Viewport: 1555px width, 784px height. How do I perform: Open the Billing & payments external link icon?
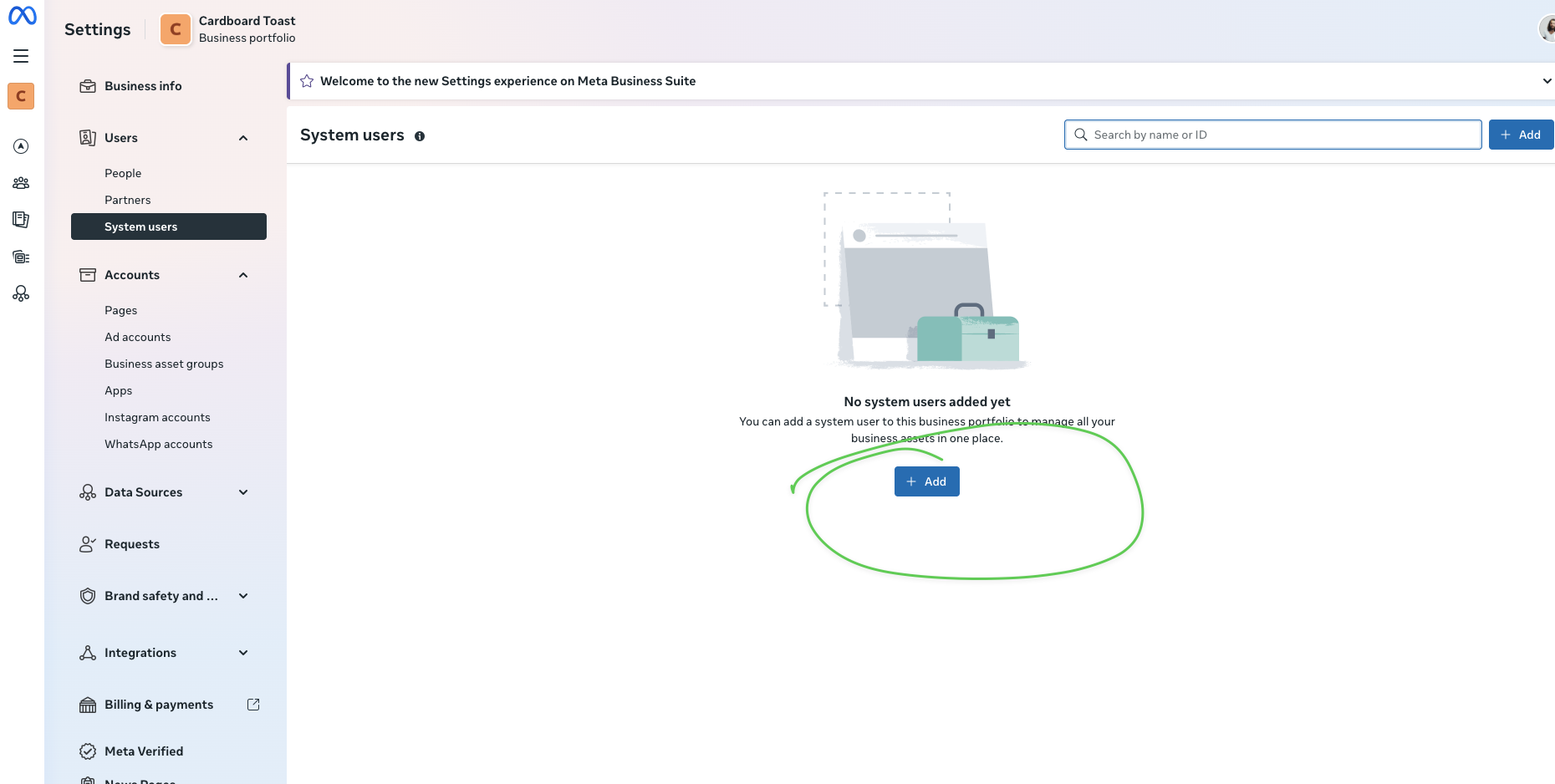(x=253, y=705)
